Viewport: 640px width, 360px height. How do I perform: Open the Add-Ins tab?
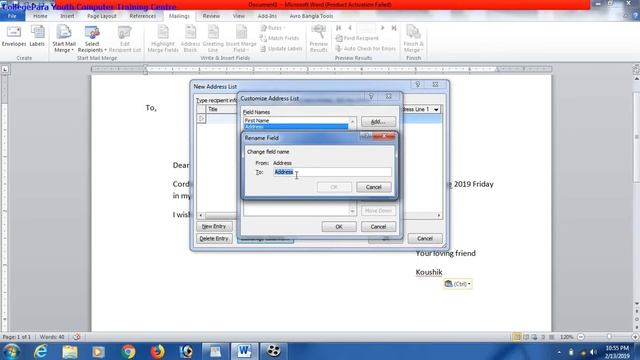point(267,16)
